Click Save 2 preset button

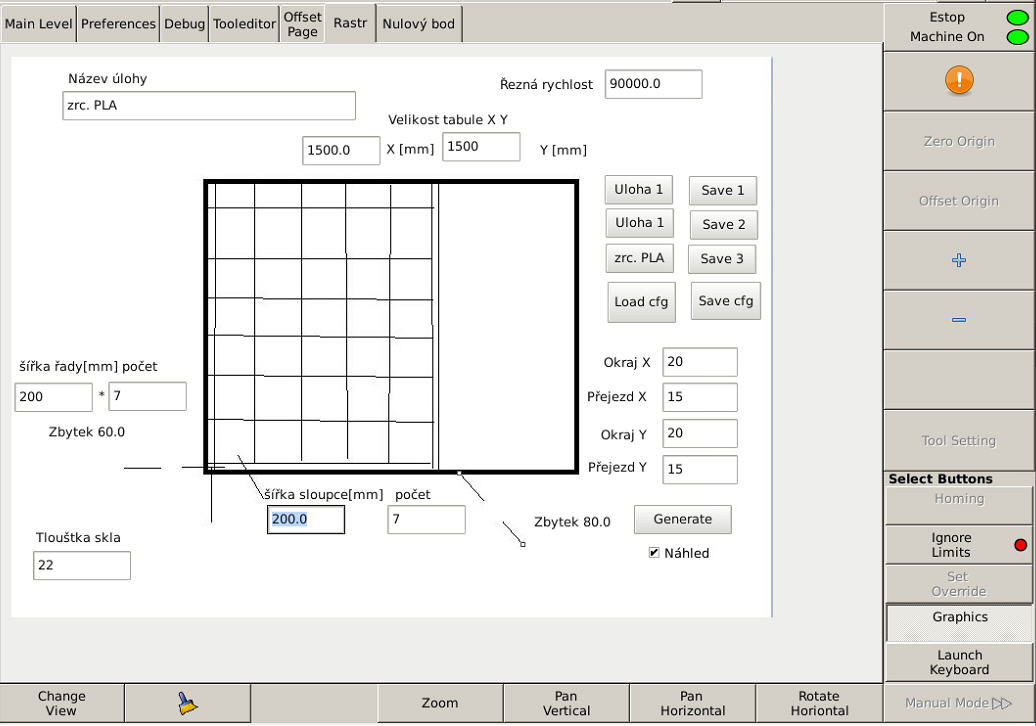tap(723, 225)
